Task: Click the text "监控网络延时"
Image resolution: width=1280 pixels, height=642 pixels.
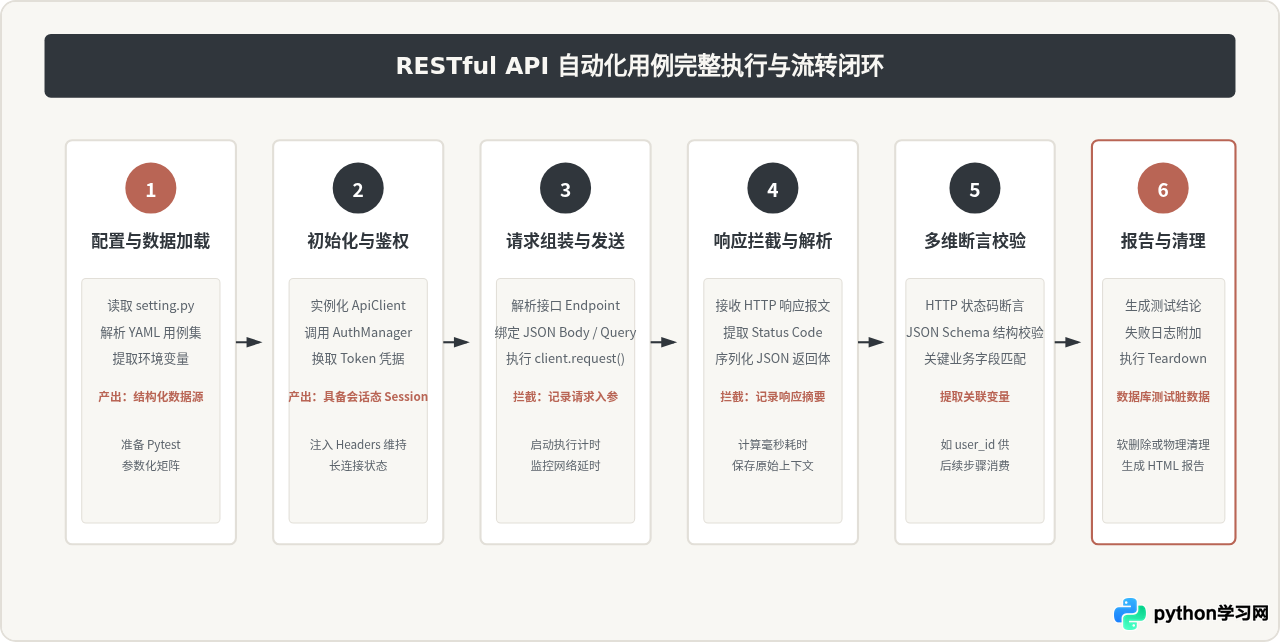Action: click(x=565, y=466)
